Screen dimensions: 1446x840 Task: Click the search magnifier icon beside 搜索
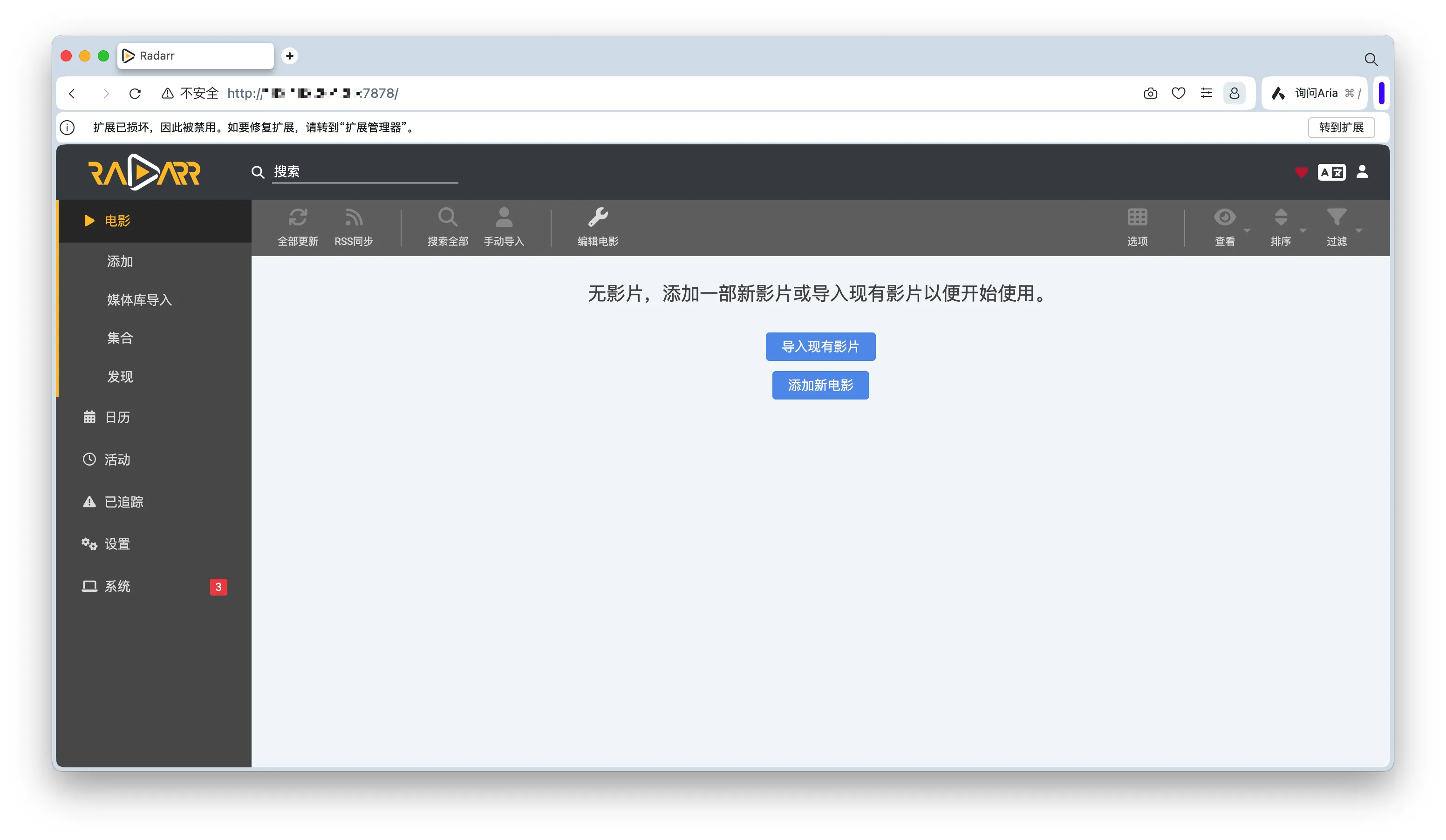tap(258, 172)
